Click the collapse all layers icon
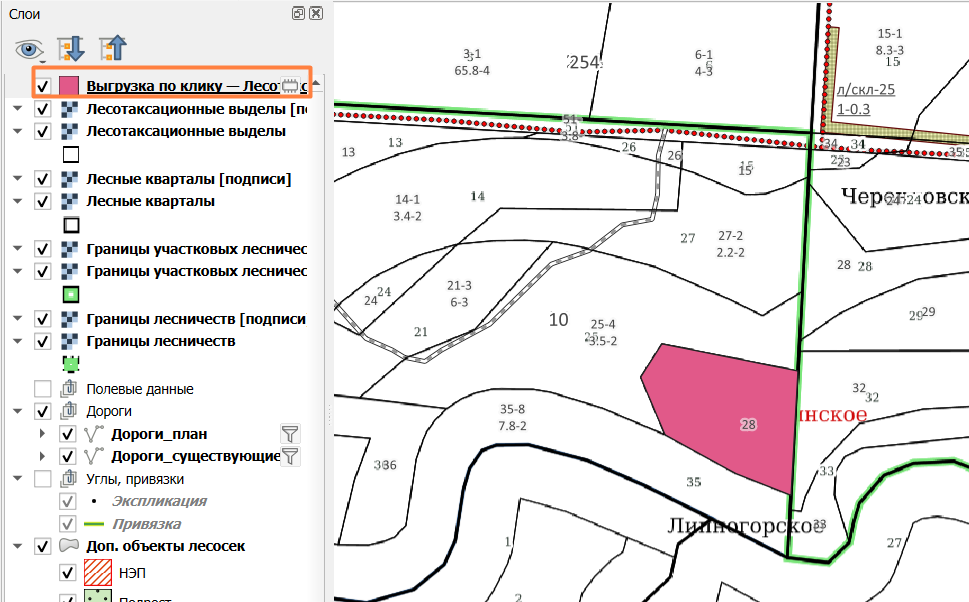The image size is (969, 602). click(112, 48)
